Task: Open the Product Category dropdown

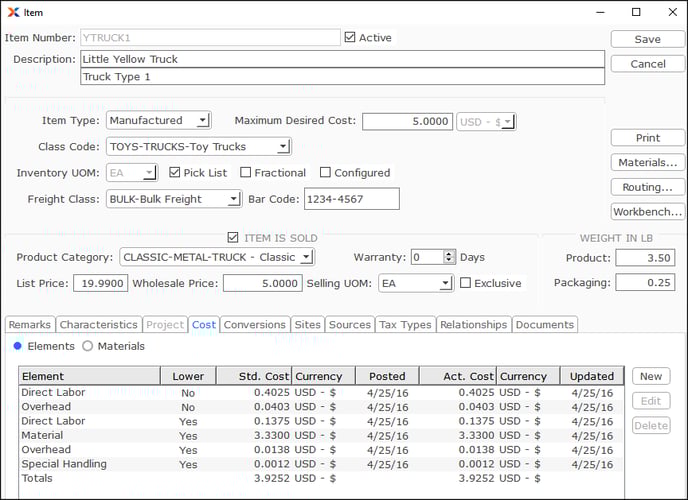Action: tap(217, 257)
